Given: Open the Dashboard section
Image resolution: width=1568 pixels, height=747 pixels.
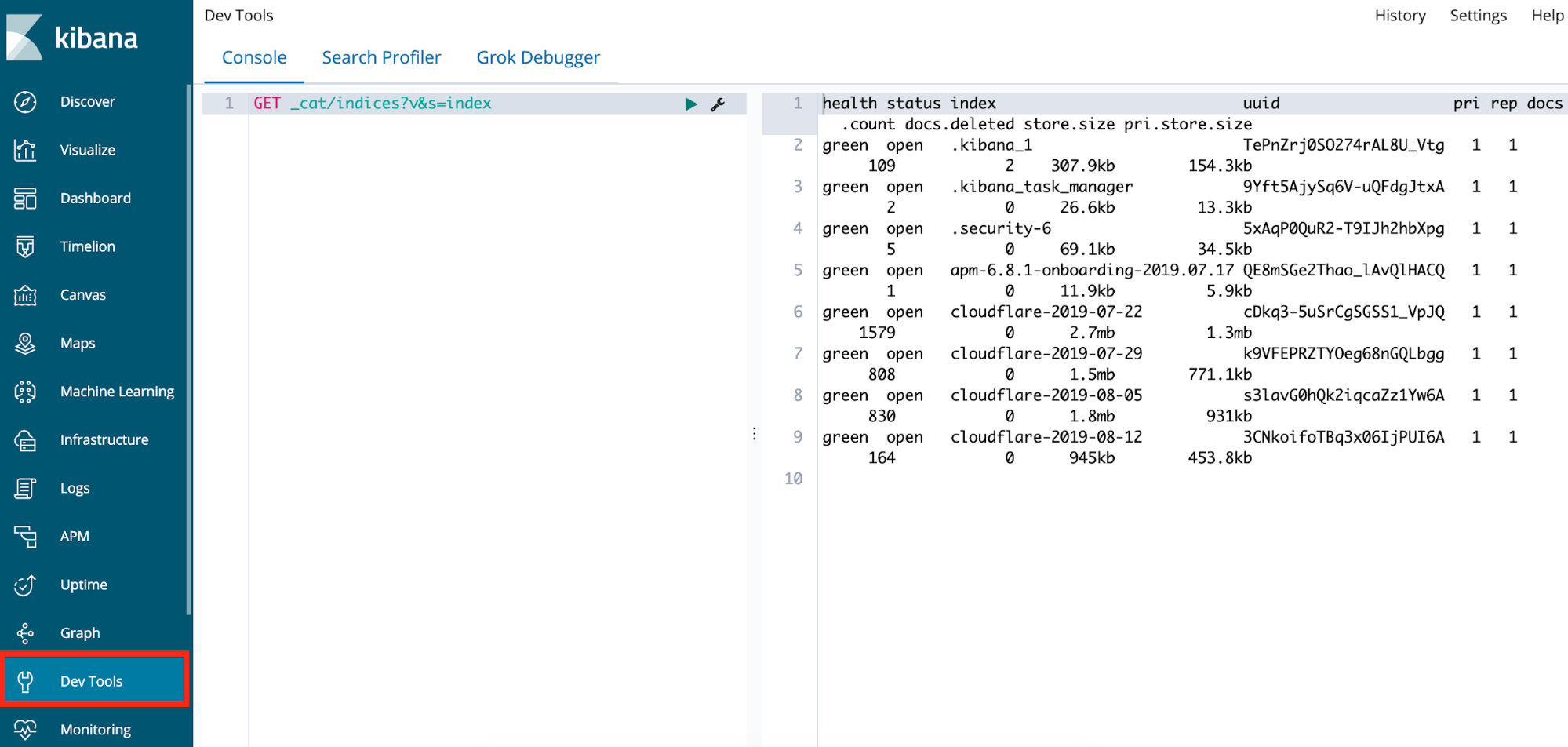Looking at the screenshot, I should point(95,198).
